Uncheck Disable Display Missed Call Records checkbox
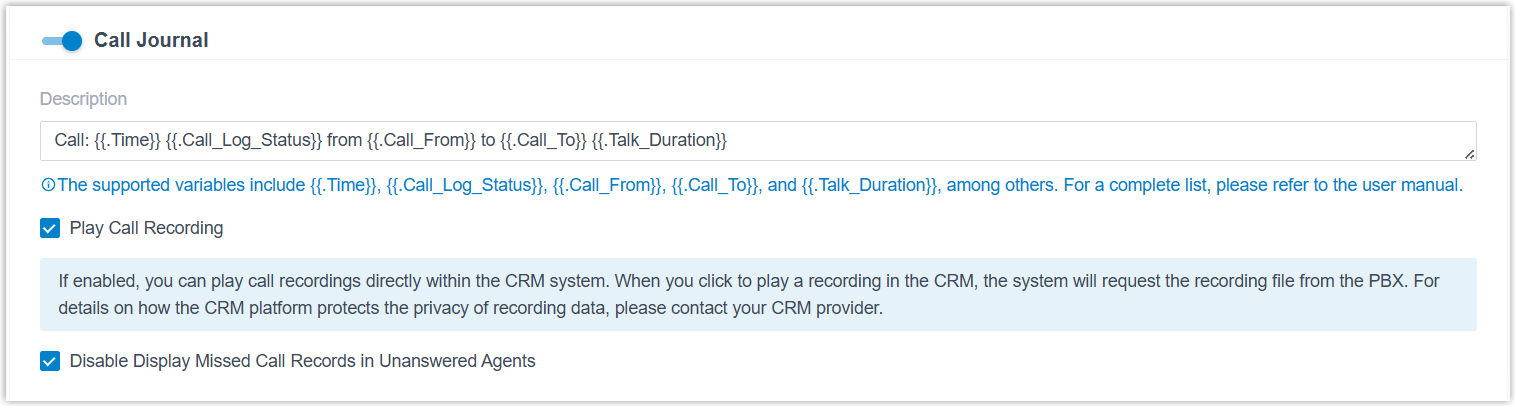1516x407 pixels. [50, 361]
